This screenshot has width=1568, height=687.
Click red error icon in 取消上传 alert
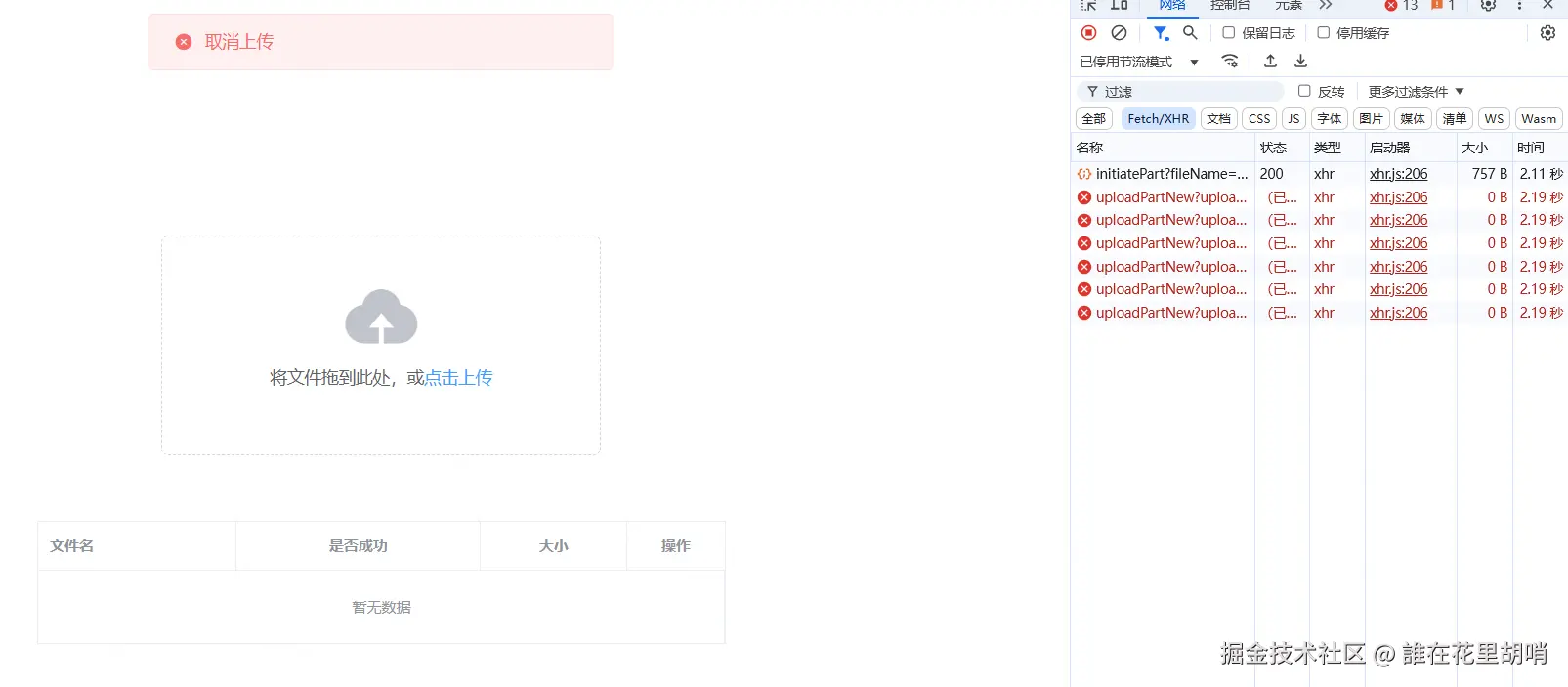pos(184,42)
